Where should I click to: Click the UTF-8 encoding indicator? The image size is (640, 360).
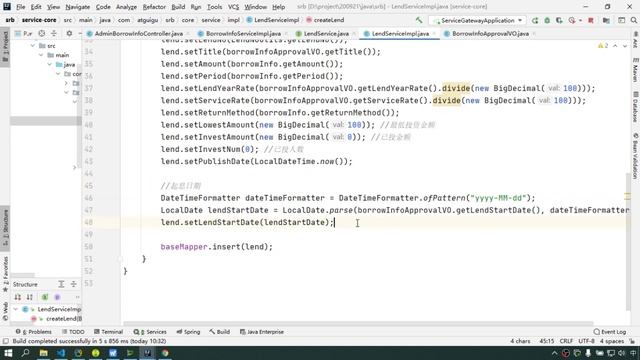(x=587, y=341)
